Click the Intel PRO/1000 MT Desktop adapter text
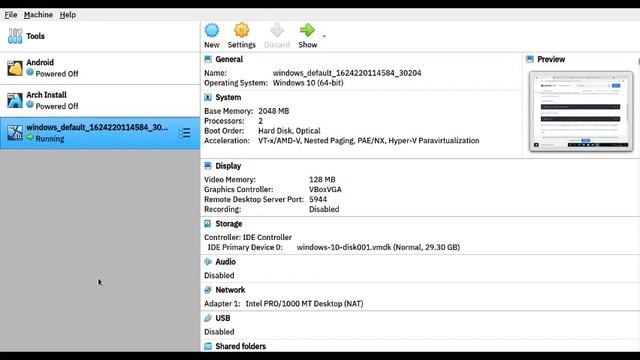The image size is (640, 360). pos(304,304)
